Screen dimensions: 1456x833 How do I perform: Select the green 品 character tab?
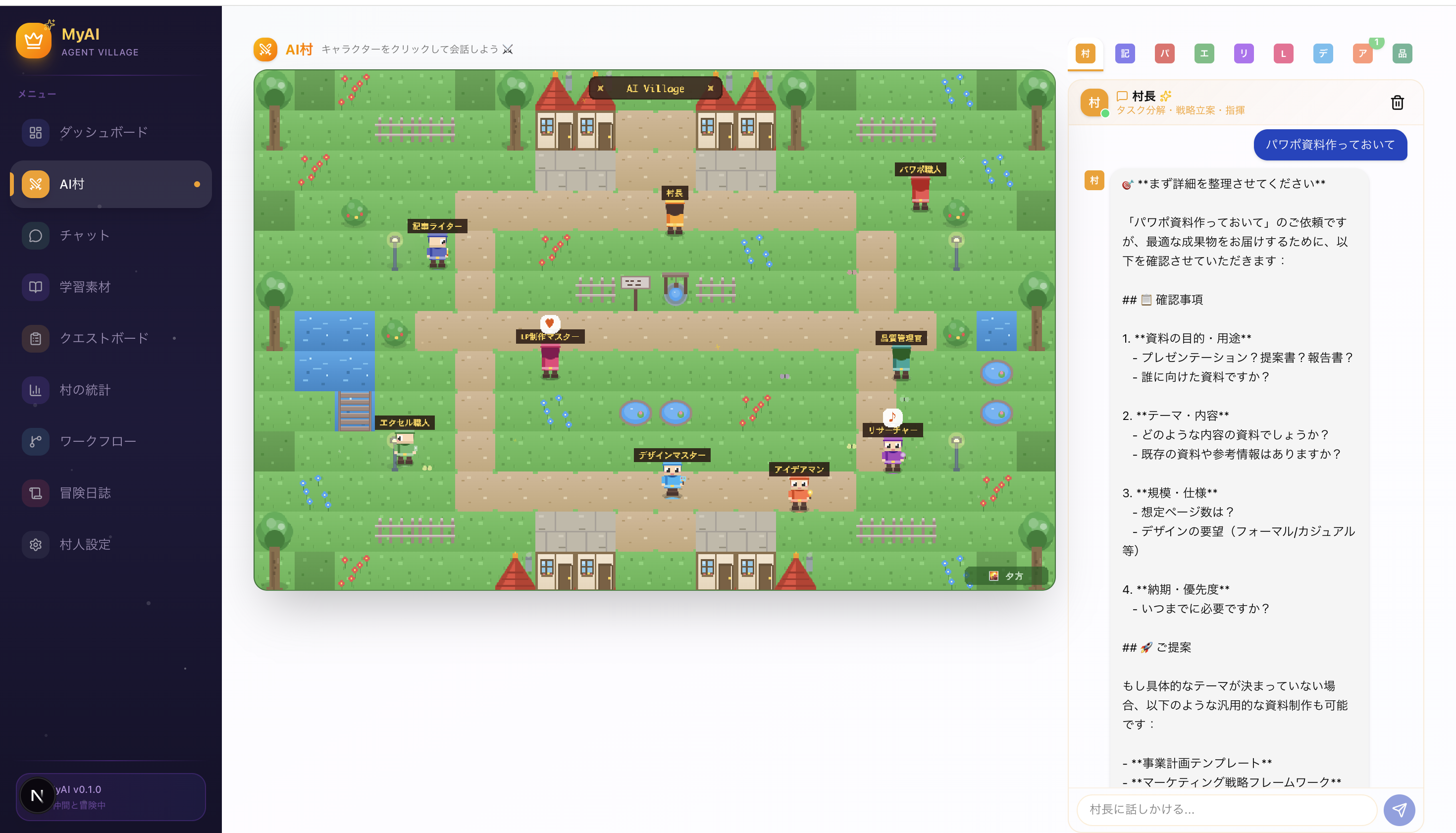[1402, 54]
